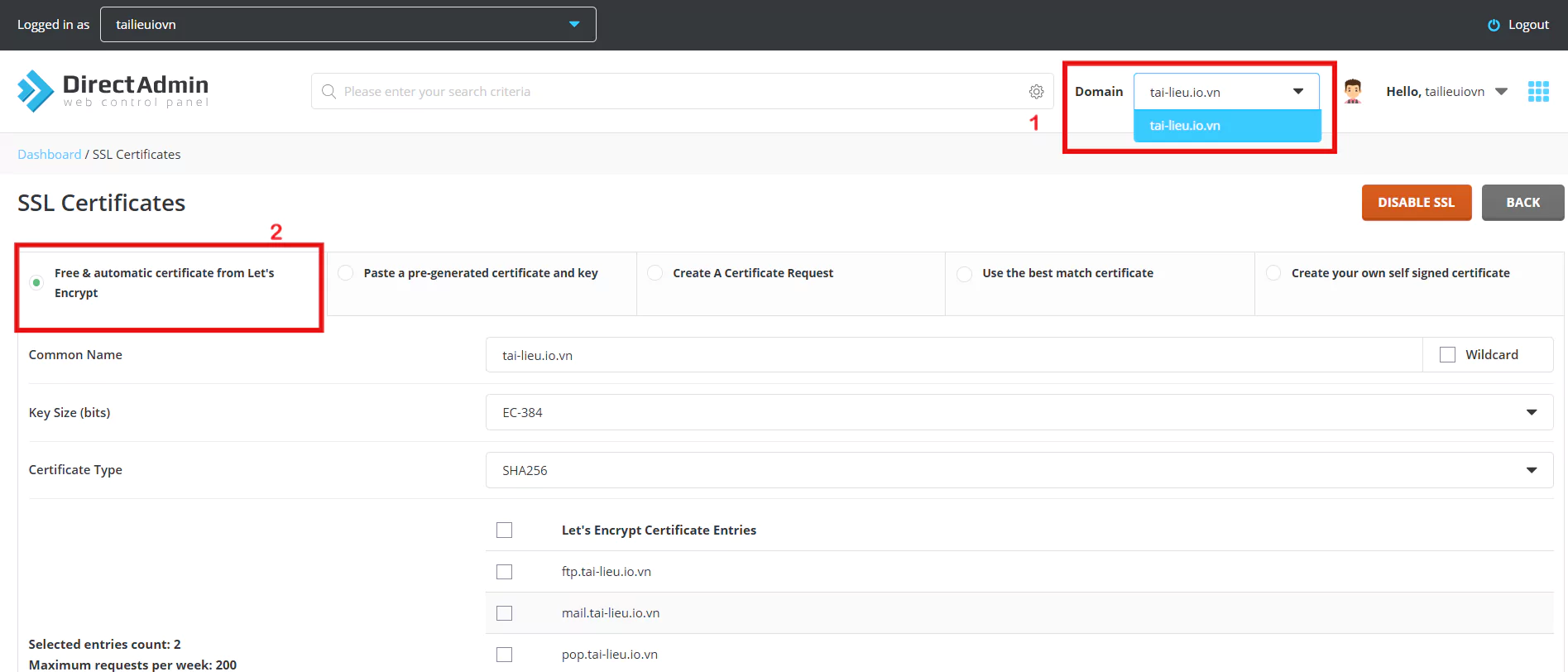Choose Paste a pre-generated certificate option
This screenshot has width=1568, height=672.
[346, 273]
